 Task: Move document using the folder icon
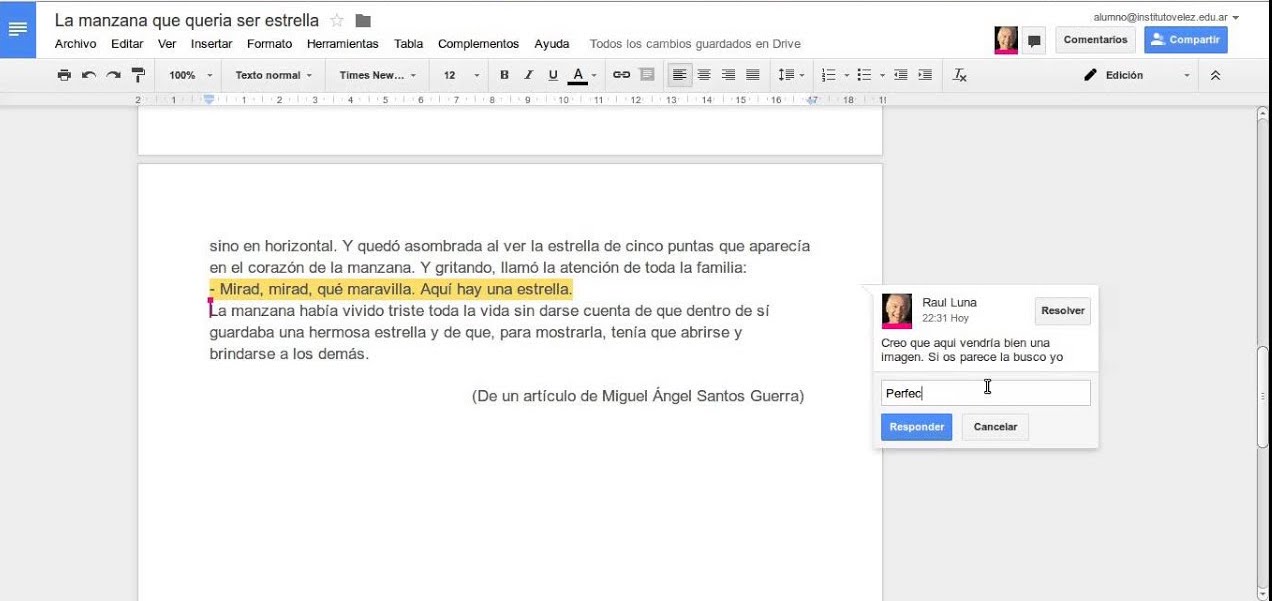click(363, 21)
